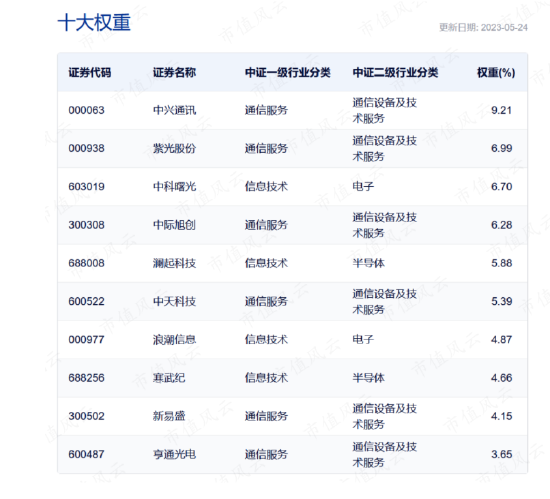550x499 pixels.
Task: Click stock name 澜起科技
Action: pos(174,263)
